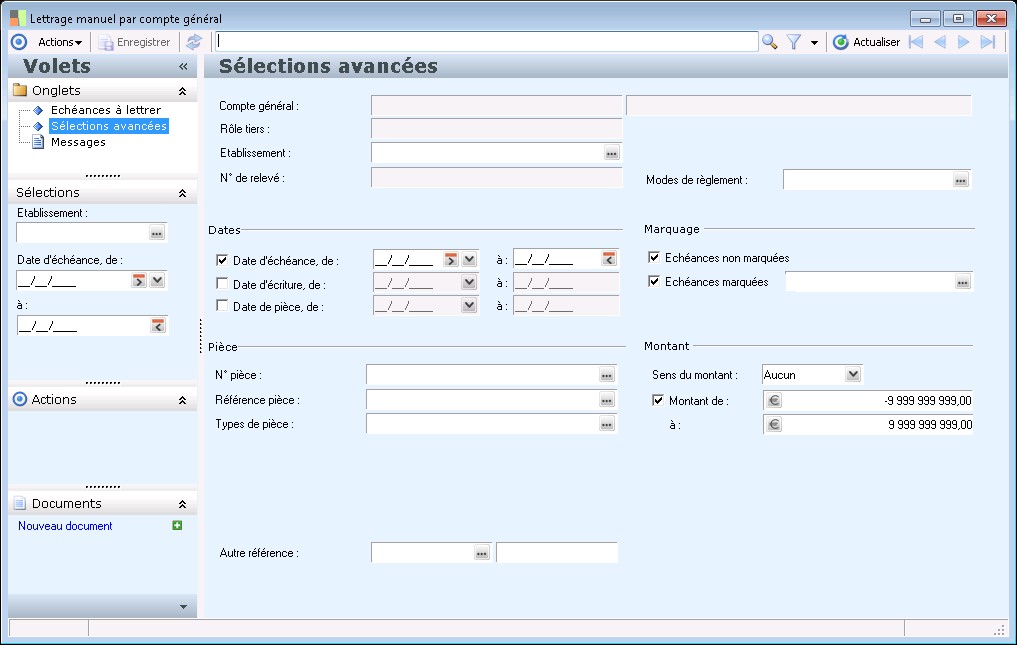
Task: Go to next record arrow icon
Action: [x=964, y=42]
